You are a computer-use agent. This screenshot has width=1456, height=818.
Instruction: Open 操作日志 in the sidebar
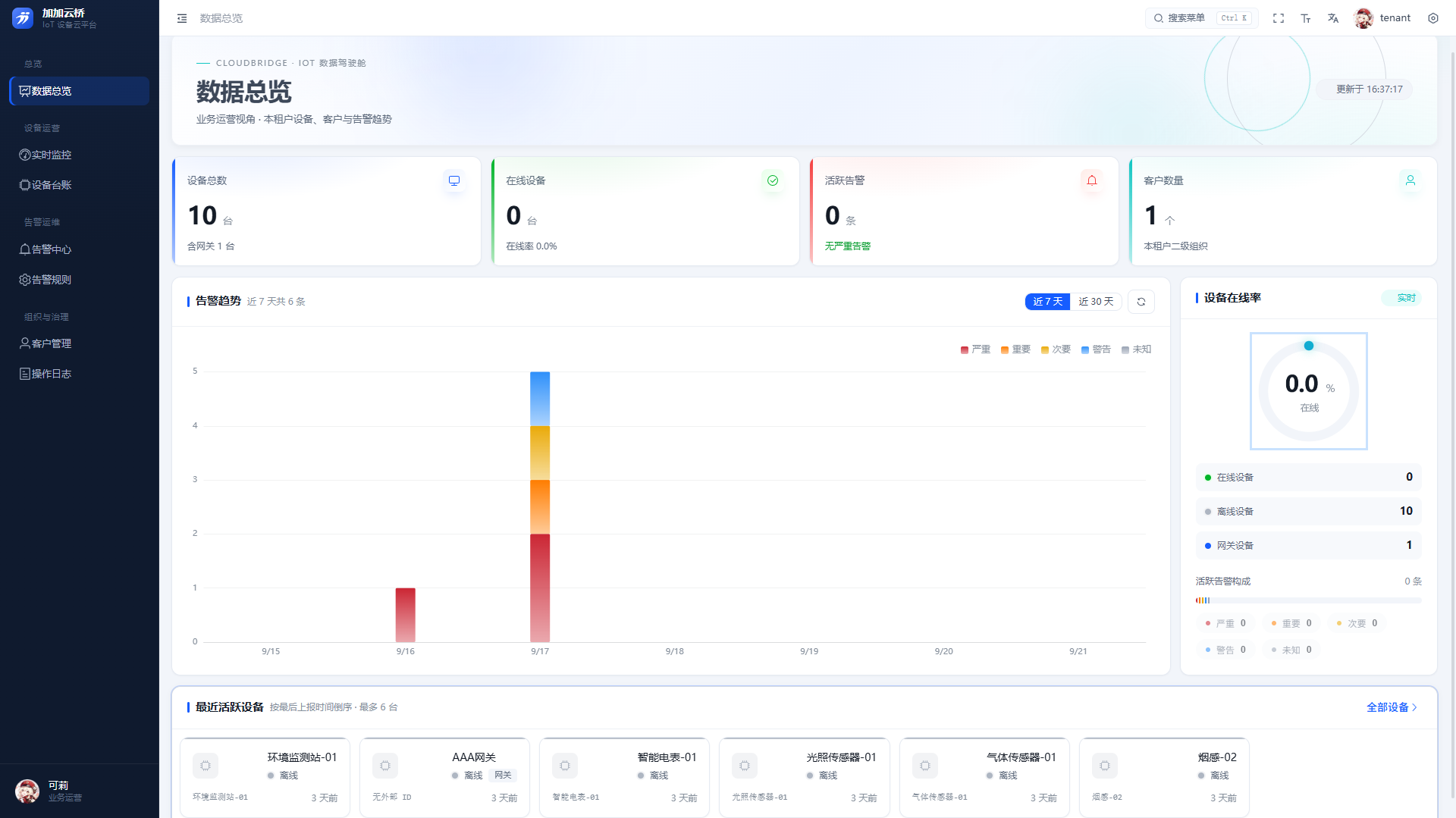point(79,374)
